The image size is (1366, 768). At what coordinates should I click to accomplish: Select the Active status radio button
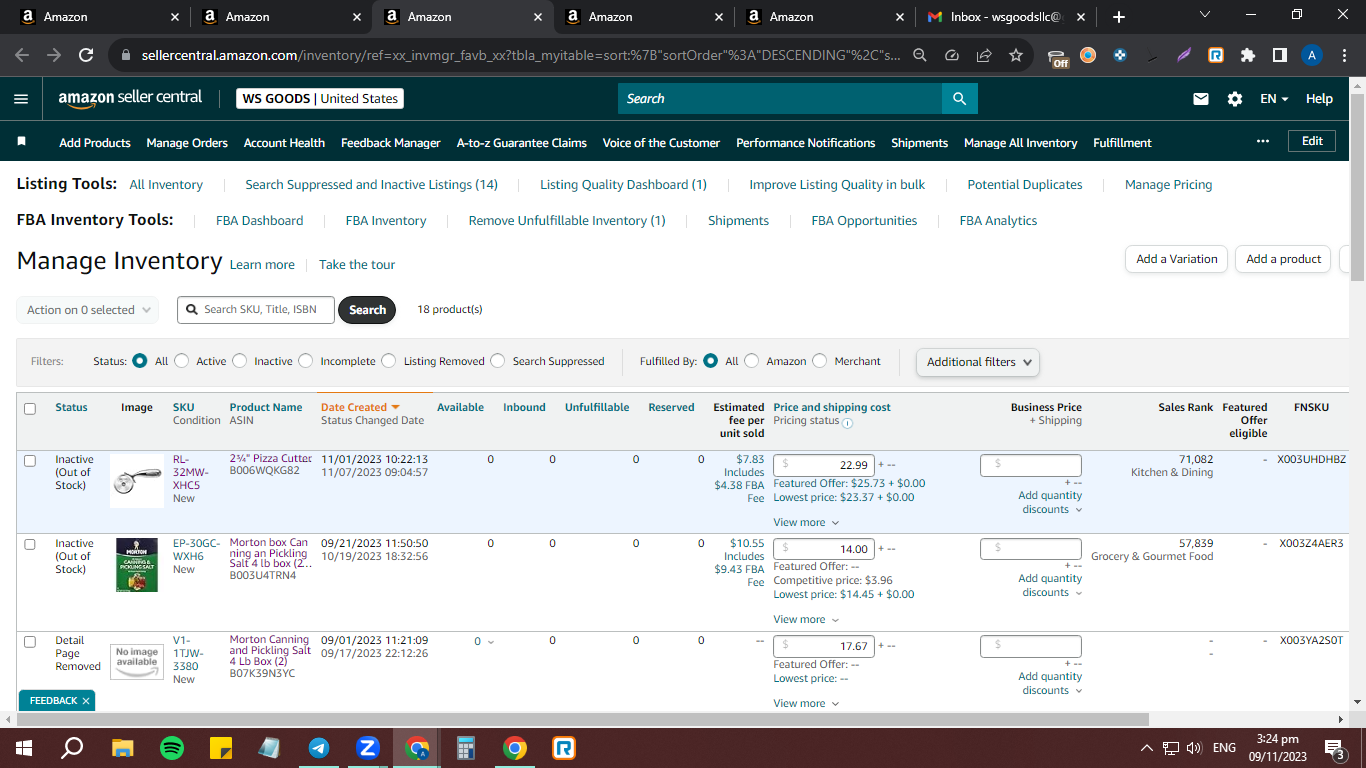click(x=183, y=361)
